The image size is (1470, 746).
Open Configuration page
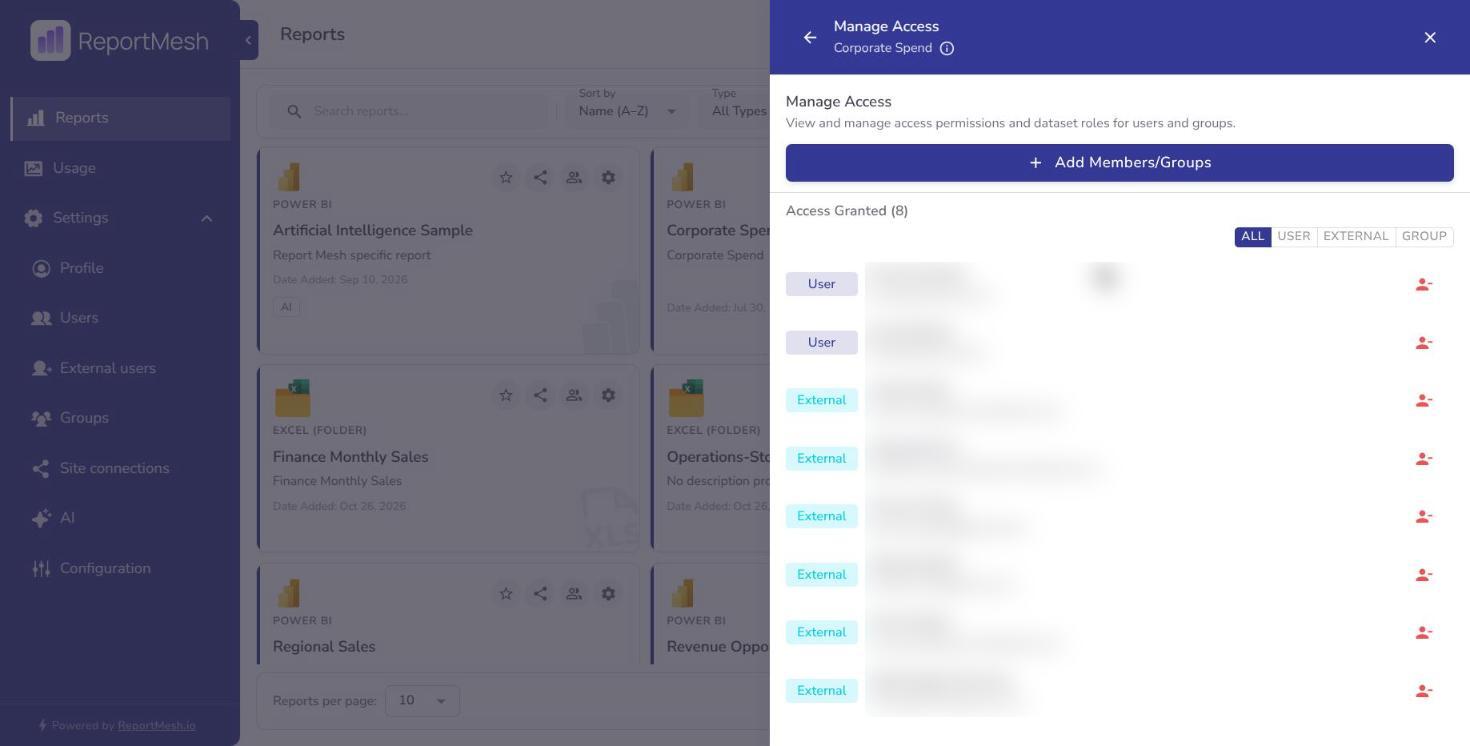121,568
